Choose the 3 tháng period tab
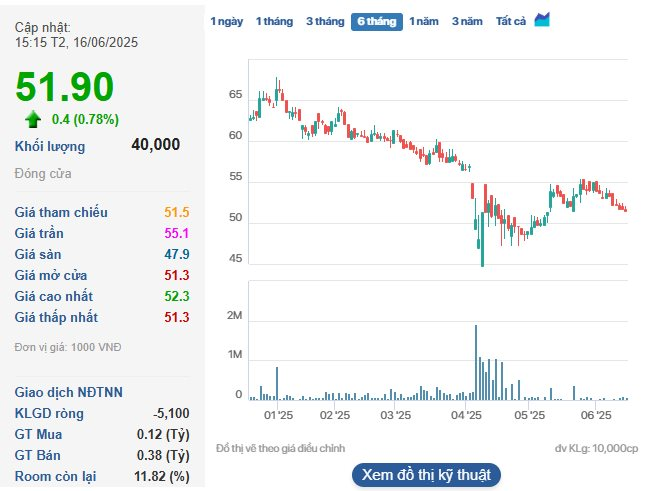 click(x=324, y=21)
